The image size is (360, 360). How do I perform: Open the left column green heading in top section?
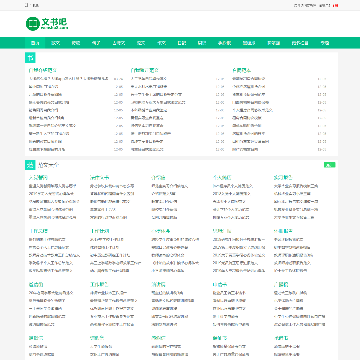point(43,70)
